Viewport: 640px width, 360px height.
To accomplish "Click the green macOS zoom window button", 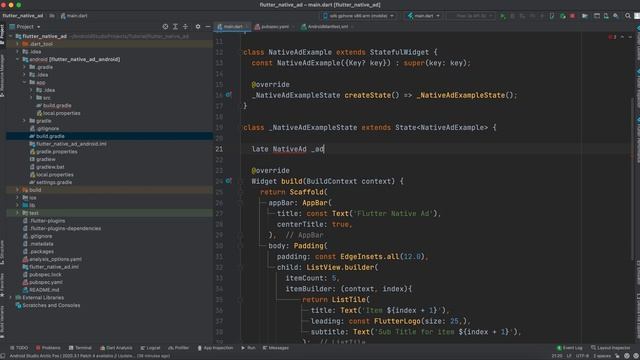I will pos(19,5).
